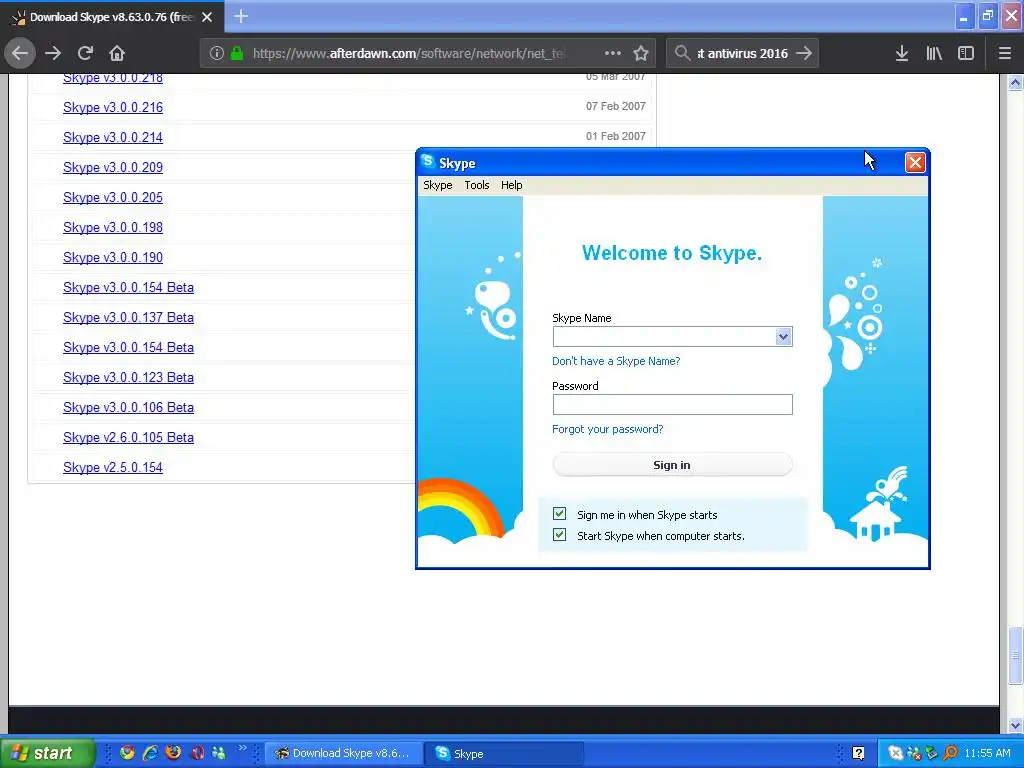Click the antivirus 2016 search box
The image size is (1024, 768).
[743, 53]
